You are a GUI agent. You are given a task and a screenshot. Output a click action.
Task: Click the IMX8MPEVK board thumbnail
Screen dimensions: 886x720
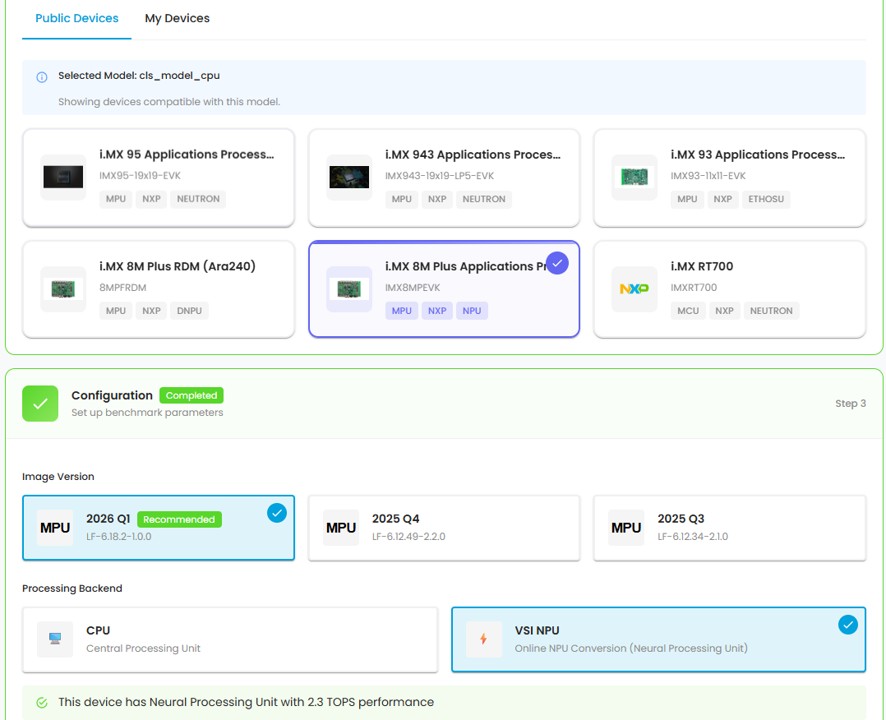(x=349, y=289)
